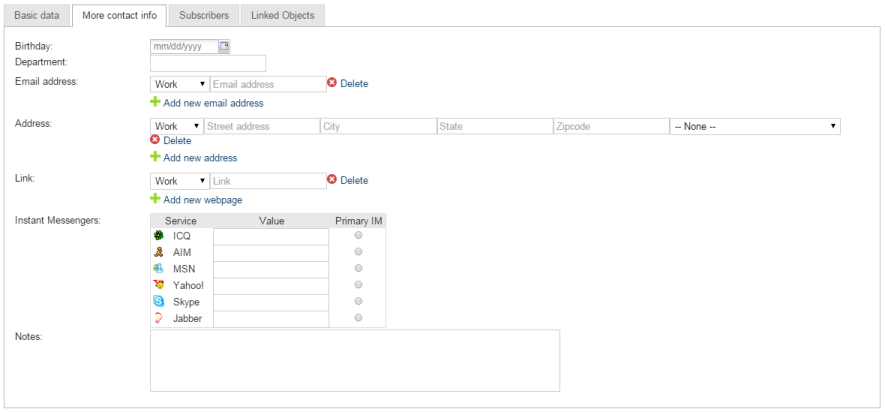The image size is (885, 412).
Task: Click the Add new email address link
Action: pyautogui.click(x=213, y=103)
